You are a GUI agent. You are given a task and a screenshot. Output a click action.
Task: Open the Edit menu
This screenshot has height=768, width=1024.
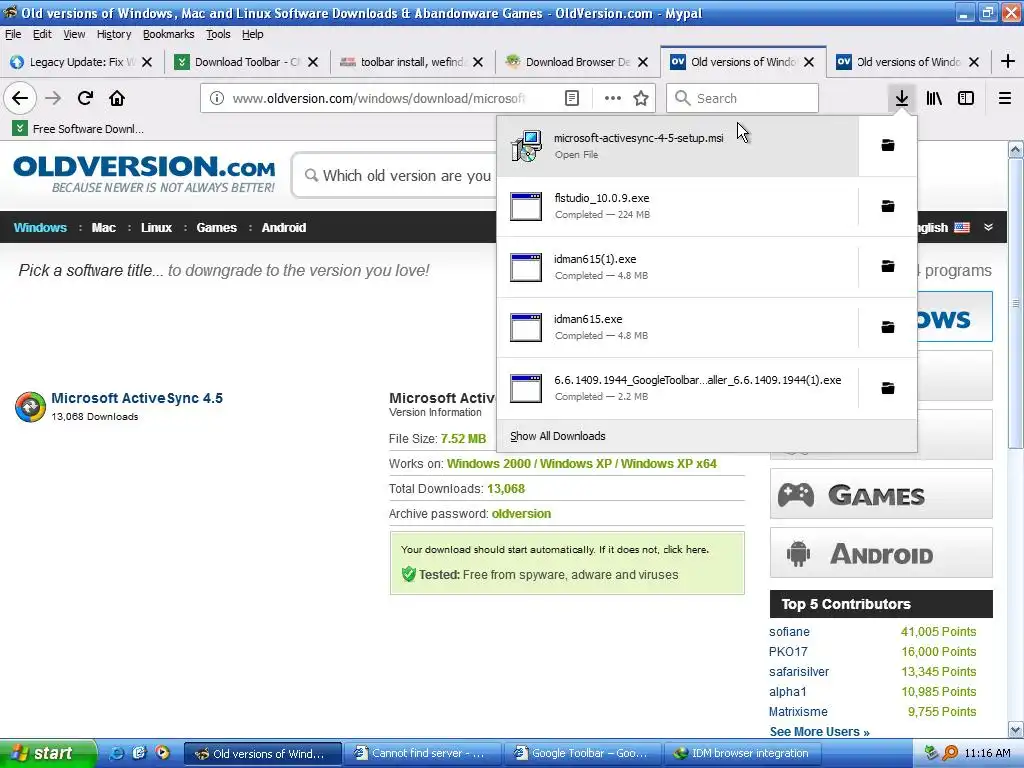click(42, 34)
